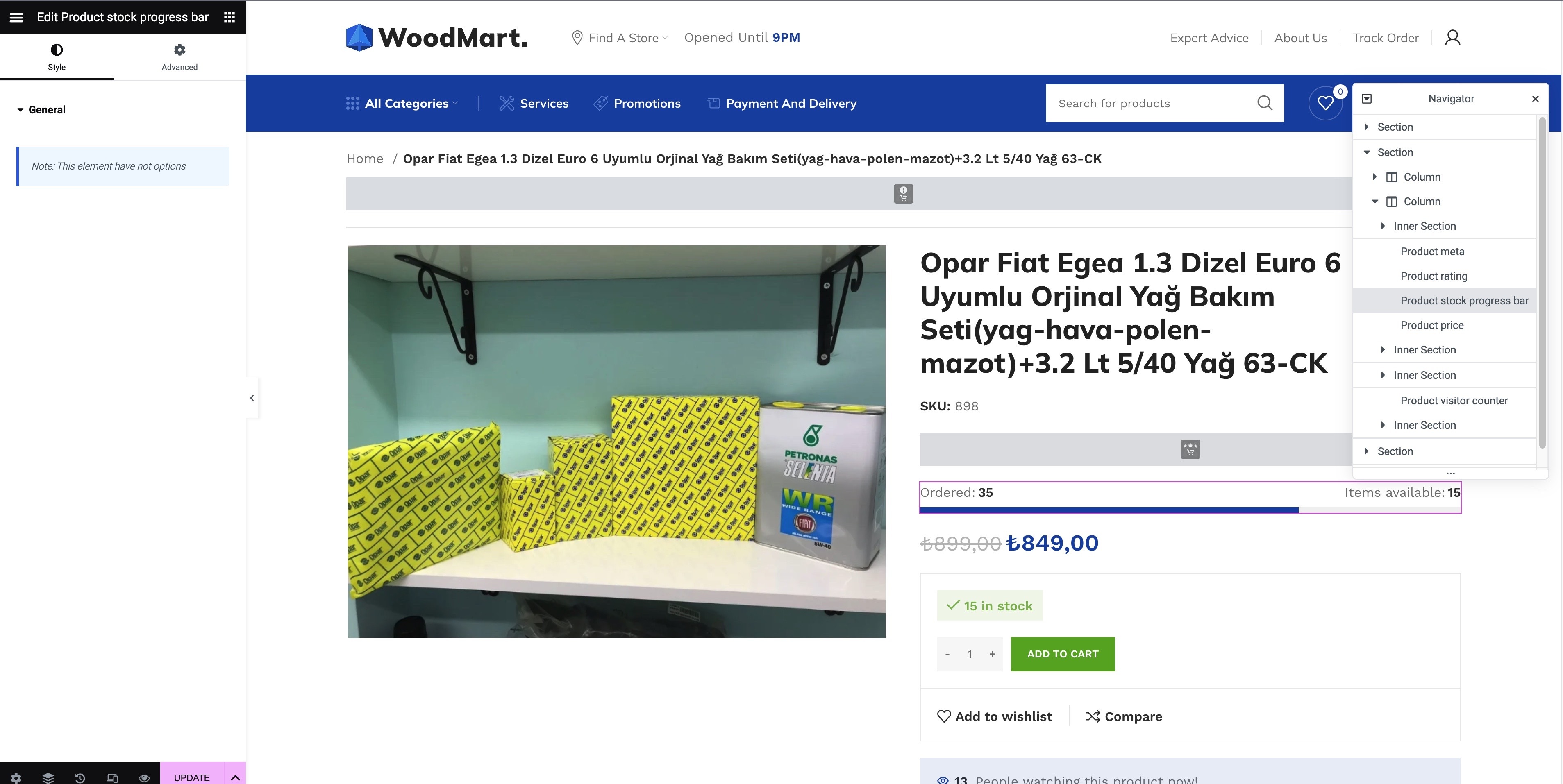Open the page settings gear icon
The height and width of the screenshot is (784, 1563).
coord(16,777)
